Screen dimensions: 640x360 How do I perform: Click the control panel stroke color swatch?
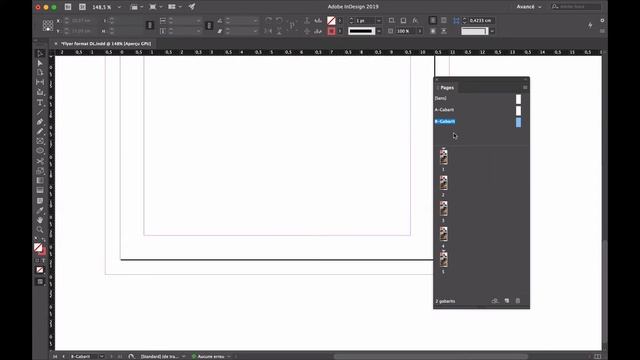[331, 31]
